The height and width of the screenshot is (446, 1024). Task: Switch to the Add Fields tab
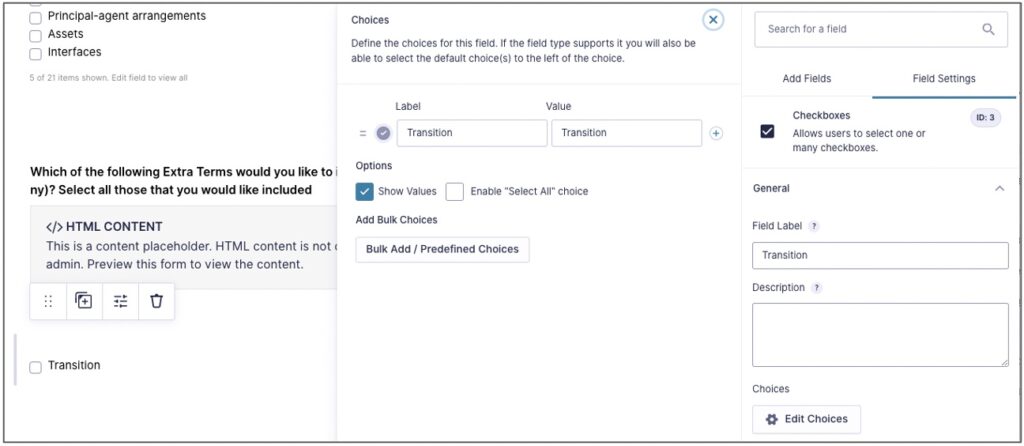pos(806,78)
